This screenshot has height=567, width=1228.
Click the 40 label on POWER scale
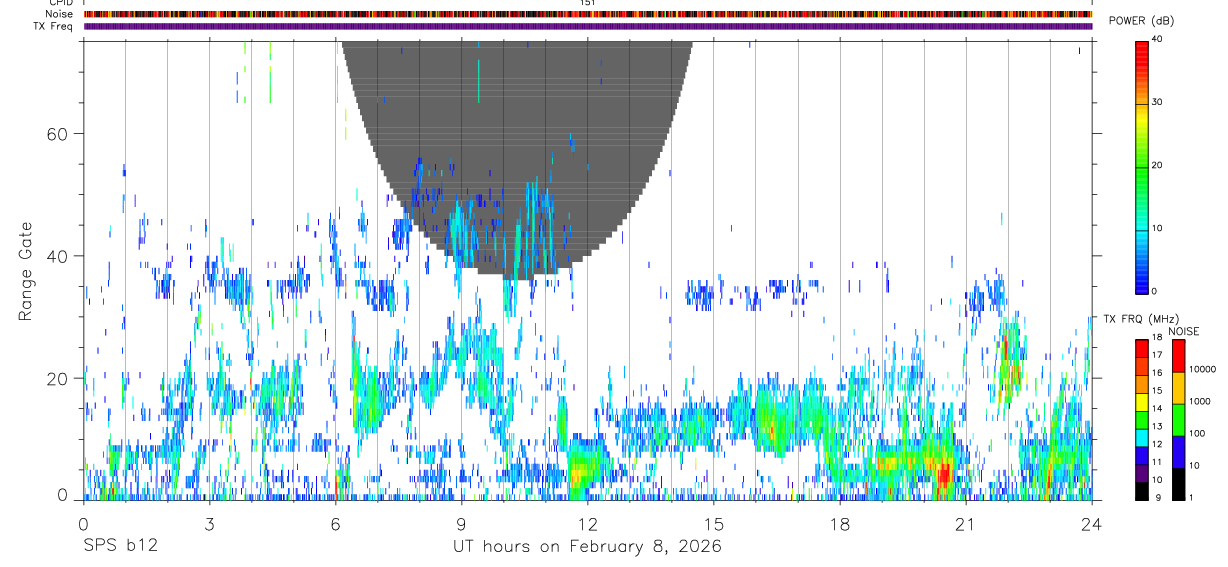tap(1158, 39)
